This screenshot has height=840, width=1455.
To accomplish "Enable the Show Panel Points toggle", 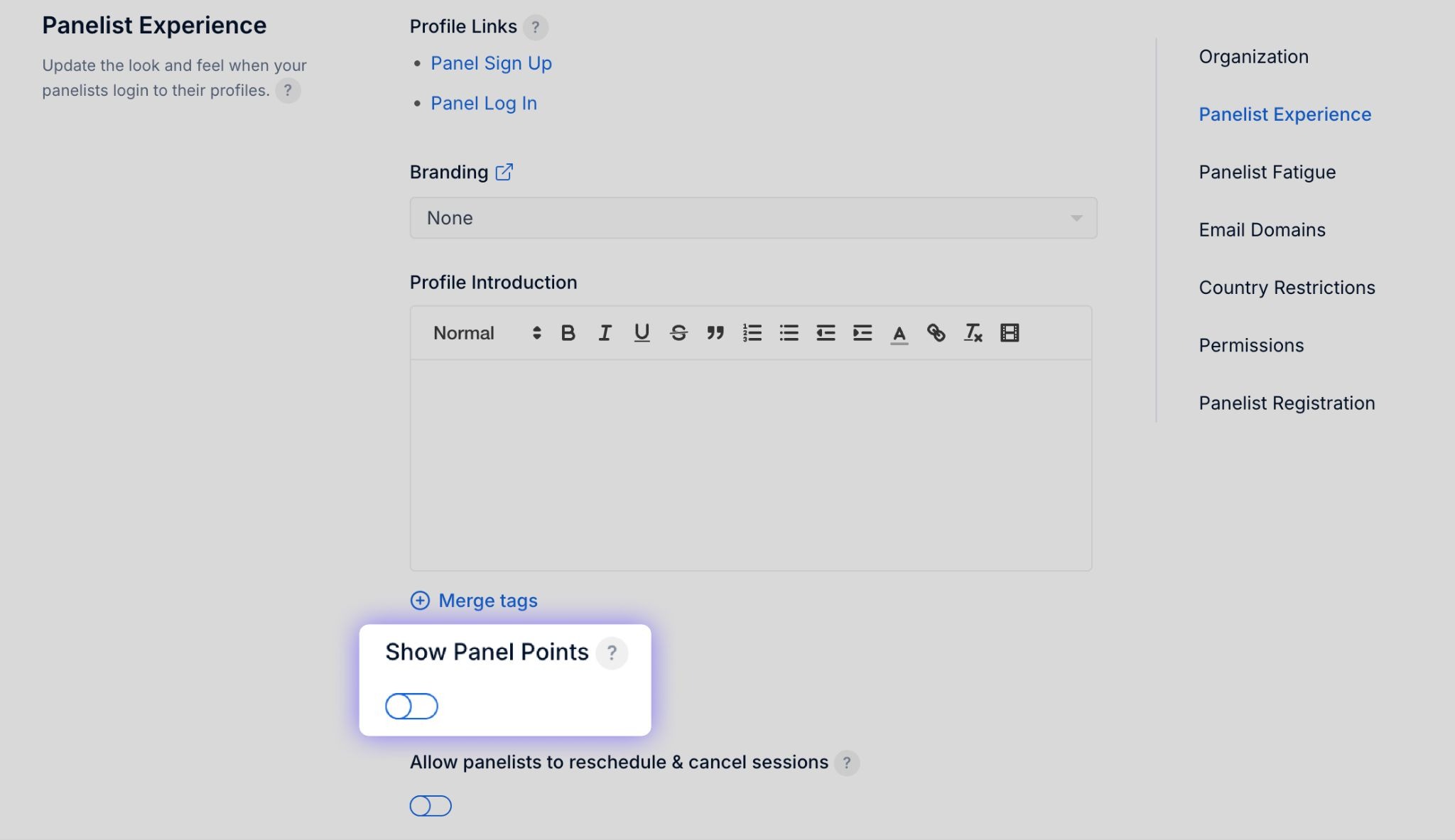I will pos(411,707).
